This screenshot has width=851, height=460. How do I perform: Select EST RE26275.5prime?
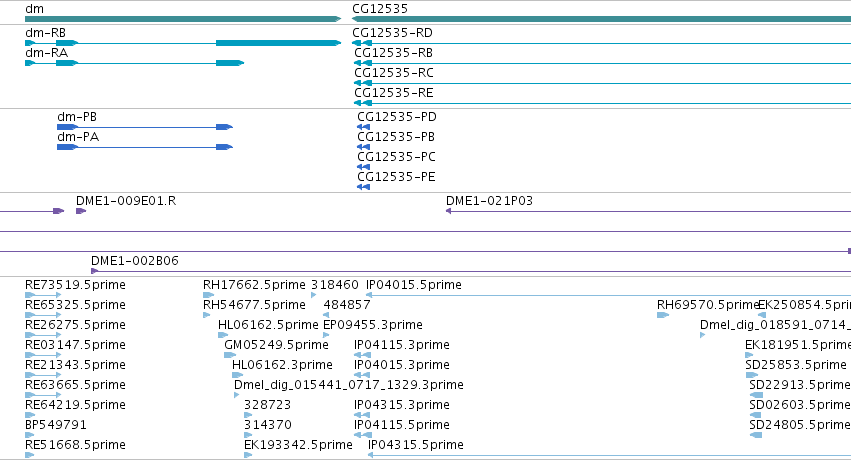[75, 325]
